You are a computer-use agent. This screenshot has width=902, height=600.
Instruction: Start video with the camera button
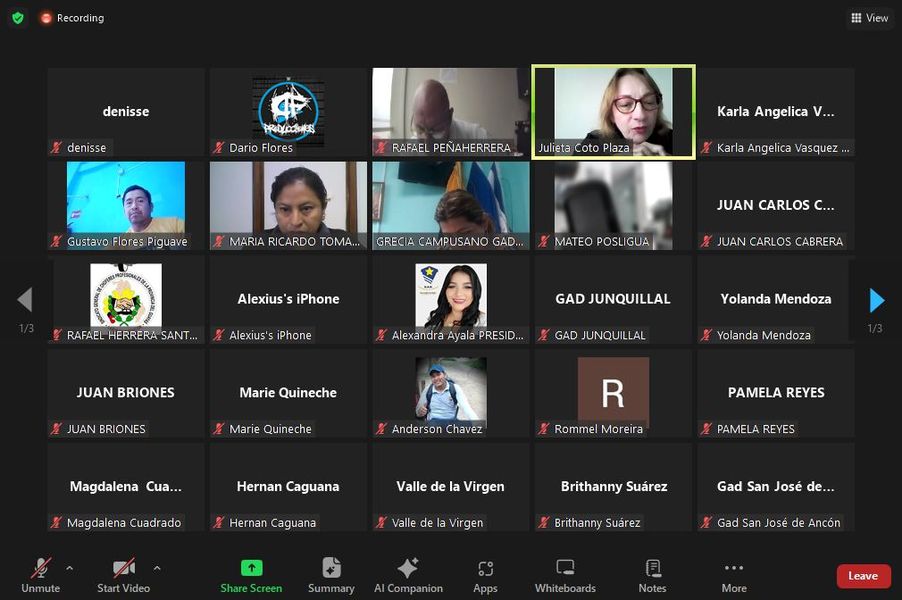click(123, 576)
